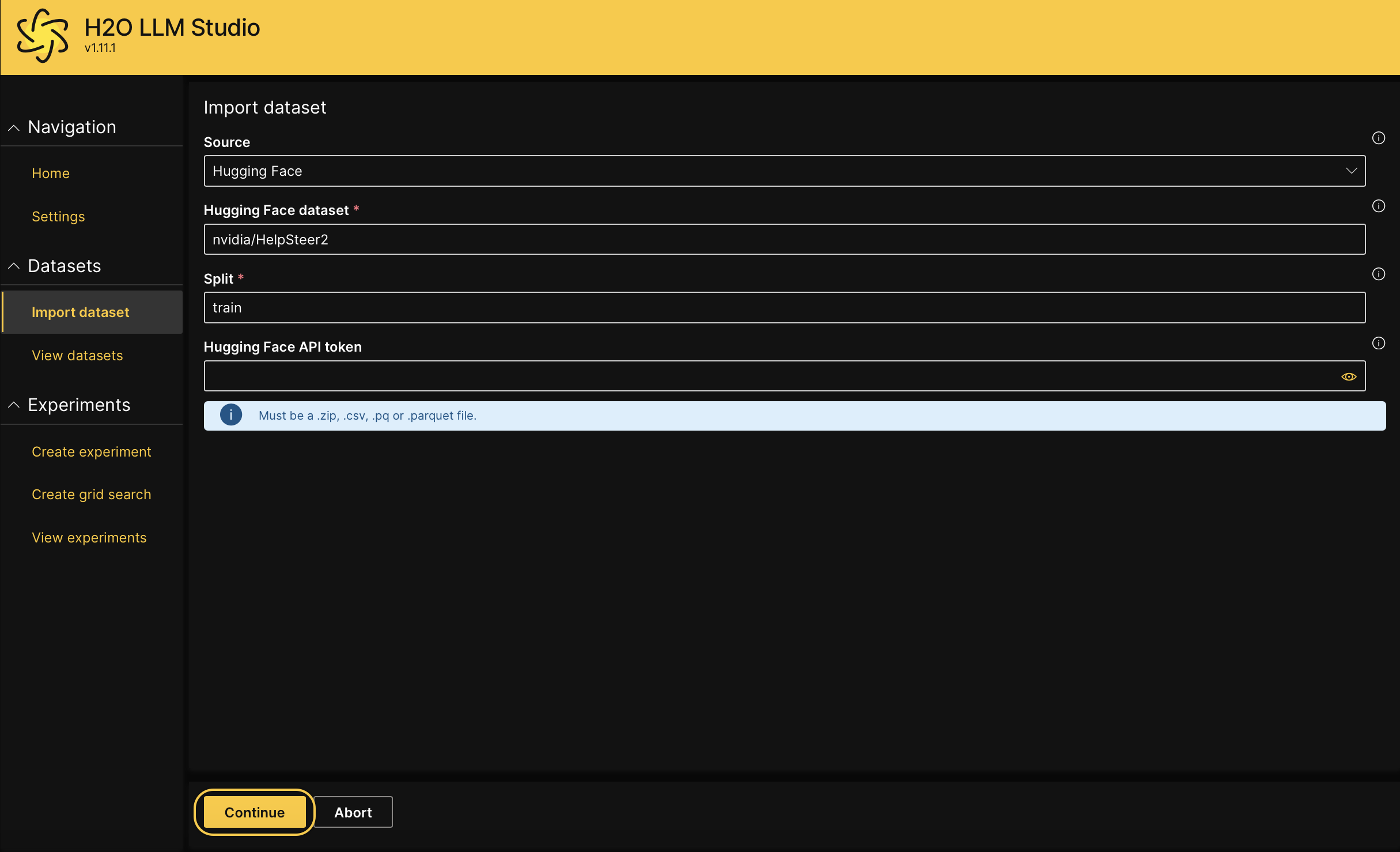Select the View datasets sidebar link

click(77, 356)
